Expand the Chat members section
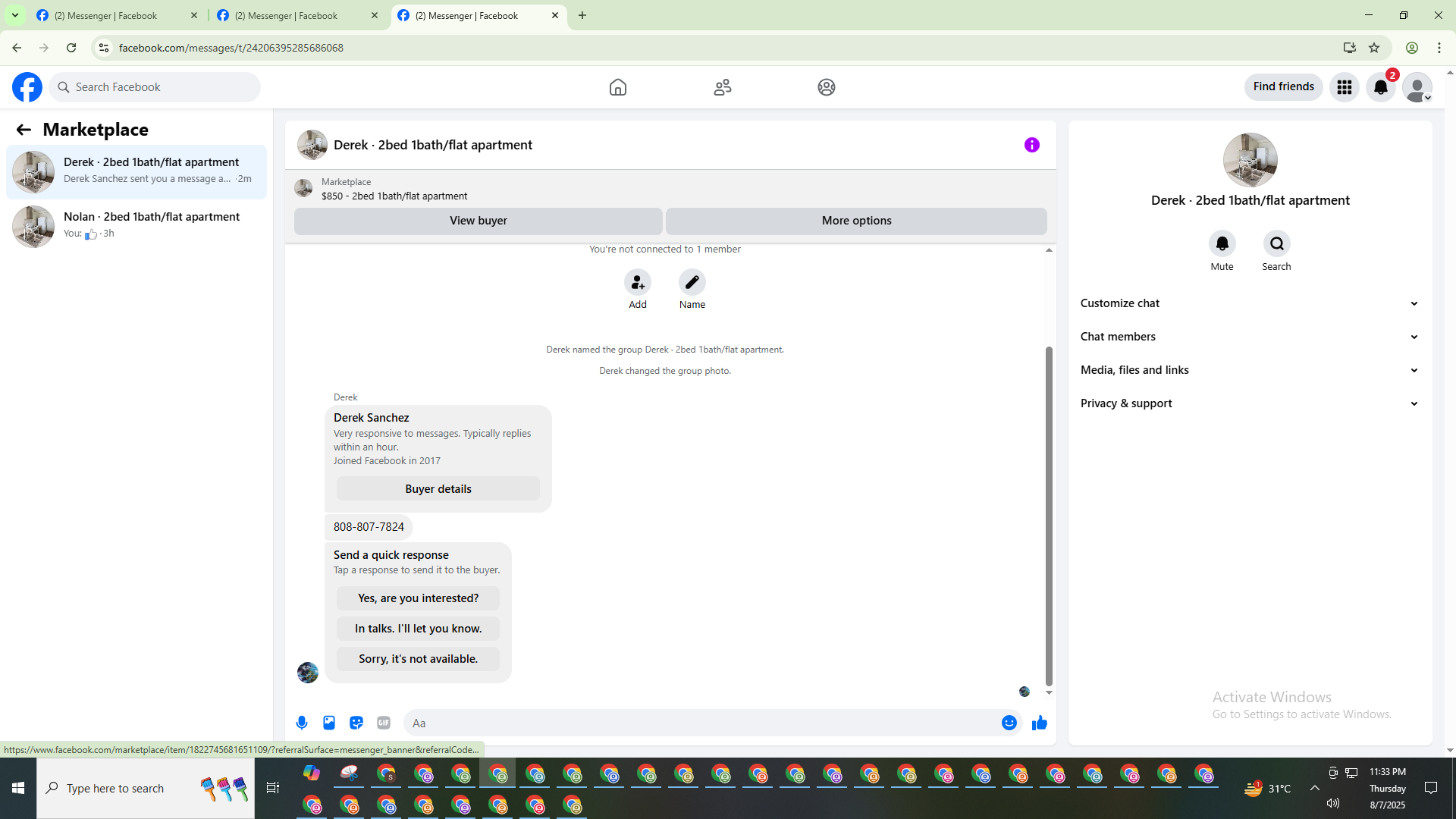The image size is (1456, 819). (x=1249, y=337)
